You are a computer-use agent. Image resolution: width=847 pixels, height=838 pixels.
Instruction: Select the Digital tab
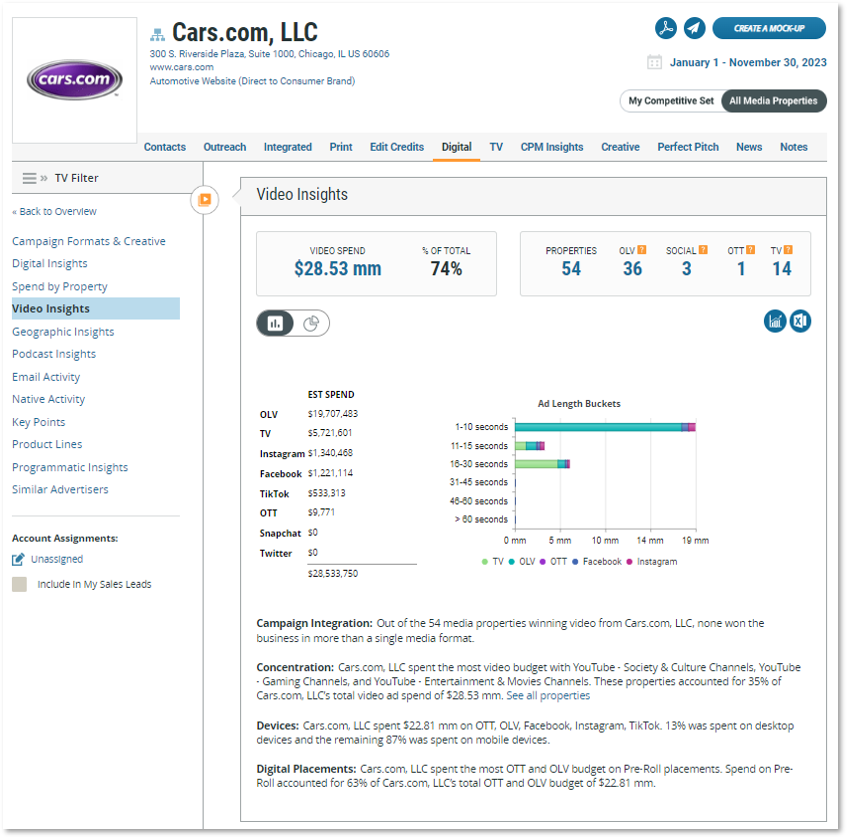click(x=456, y=147)
